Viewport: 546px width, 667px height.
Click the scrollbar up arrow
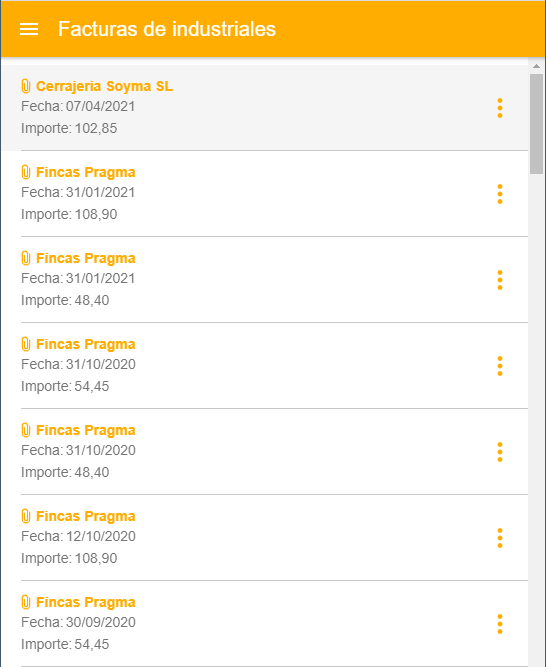click(536, 66)
